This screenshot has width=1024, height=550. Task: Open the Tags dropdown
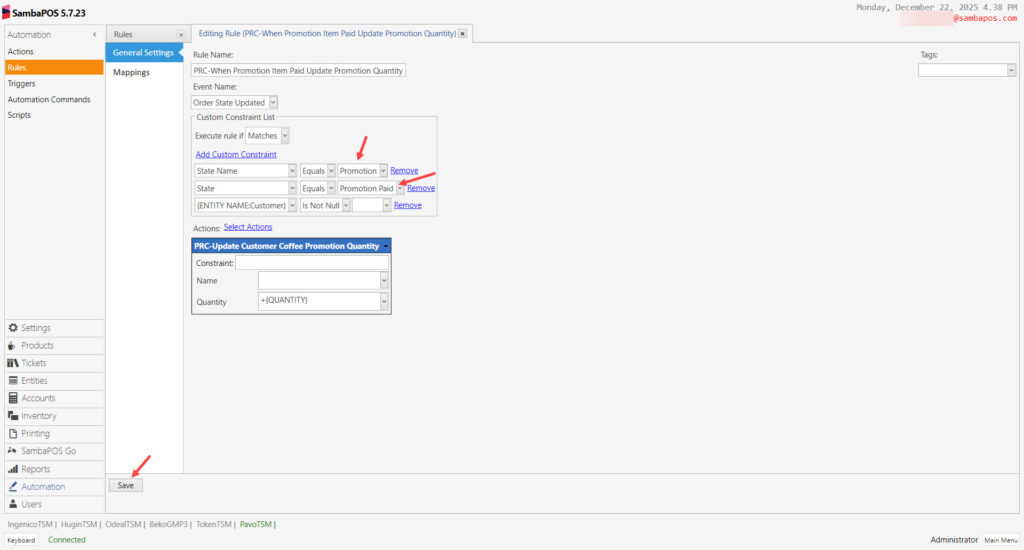point(1011,70)
